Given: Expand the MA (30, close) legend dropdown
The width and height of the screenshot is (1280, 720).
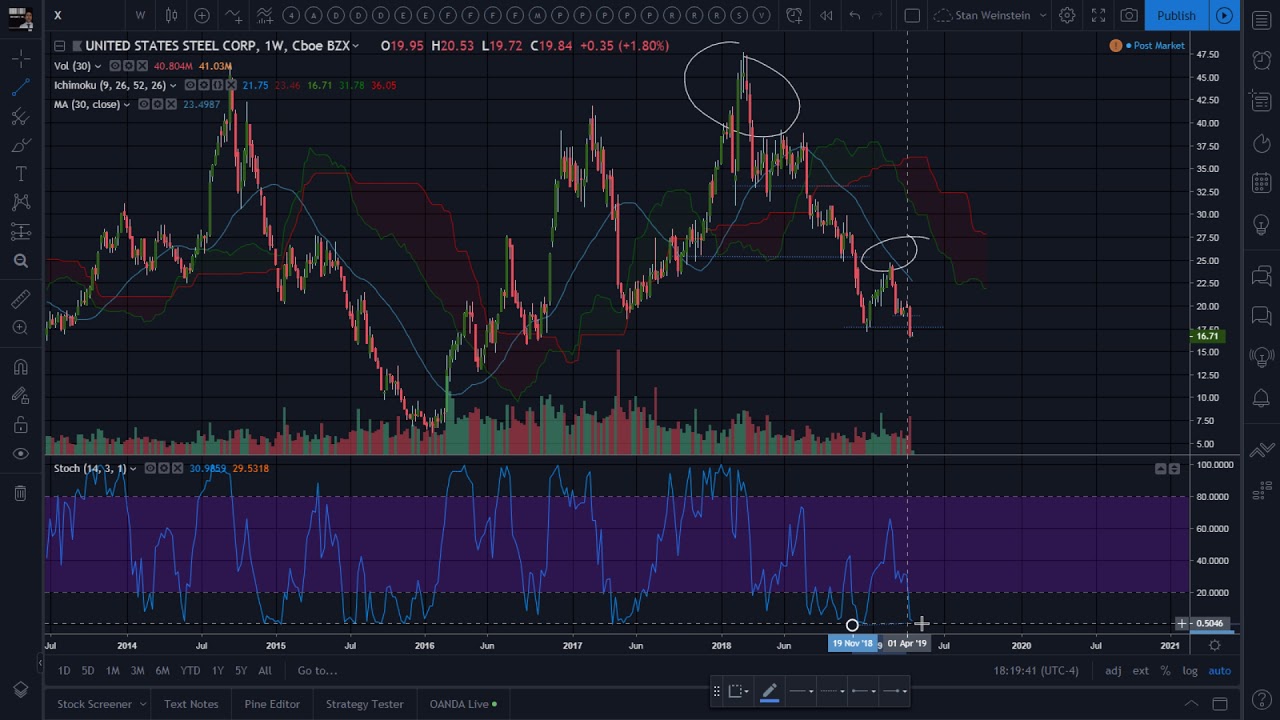Looking at the screenshot, I should (x=126, y=104).
